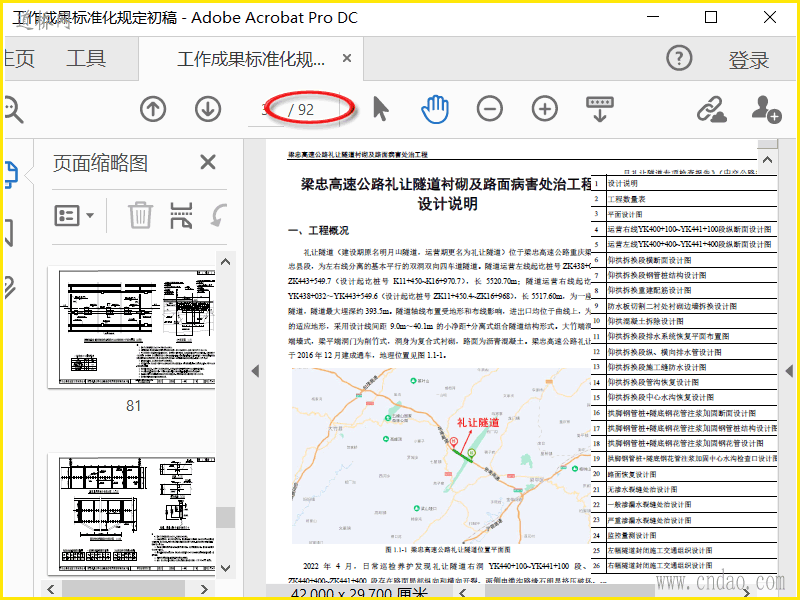Go to the next page with down arrow
This screenshot has height=600, width=800.
click(x=208, y=109)
